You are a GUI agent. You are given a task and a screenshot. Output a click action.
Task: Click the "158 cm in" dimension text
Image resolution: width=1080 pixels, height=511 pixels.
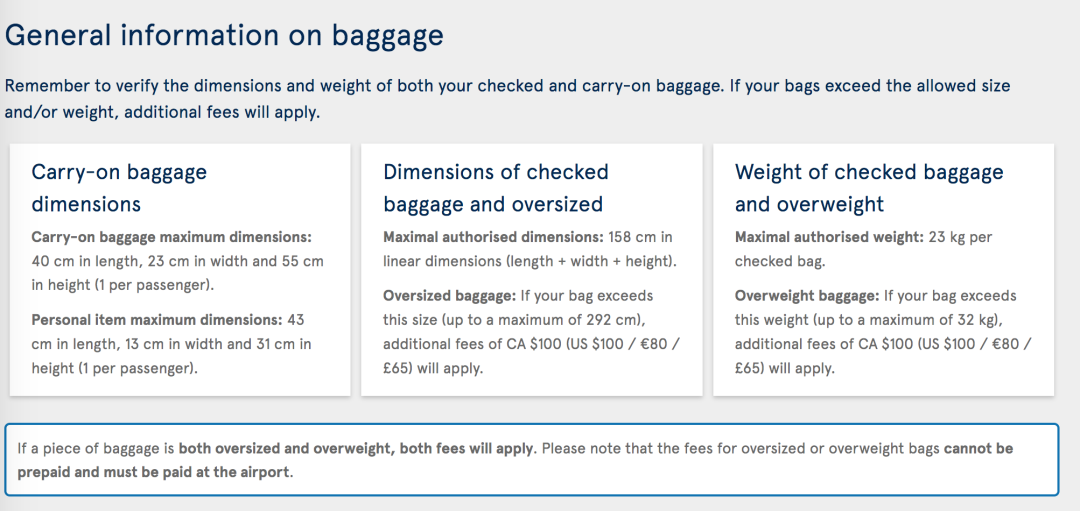click(x=640, y=238)
